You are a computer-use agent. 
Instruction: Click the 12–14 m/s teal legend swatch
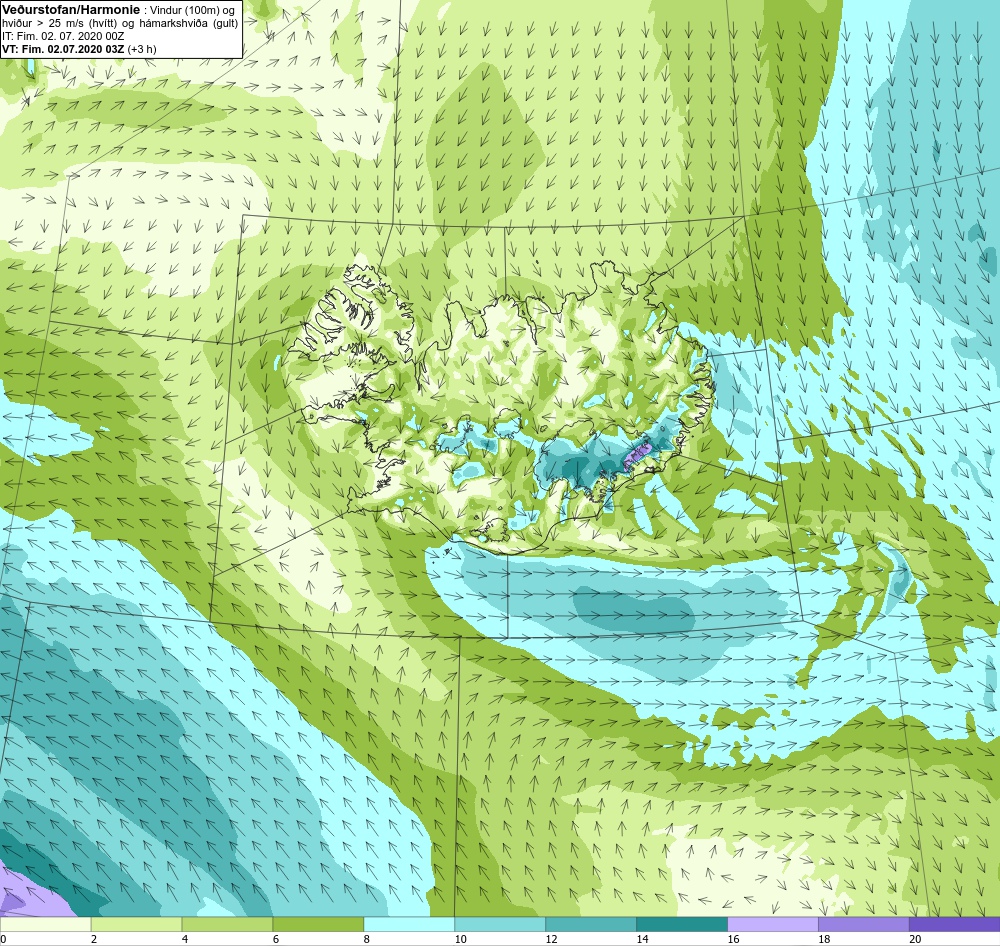point(591,924)
